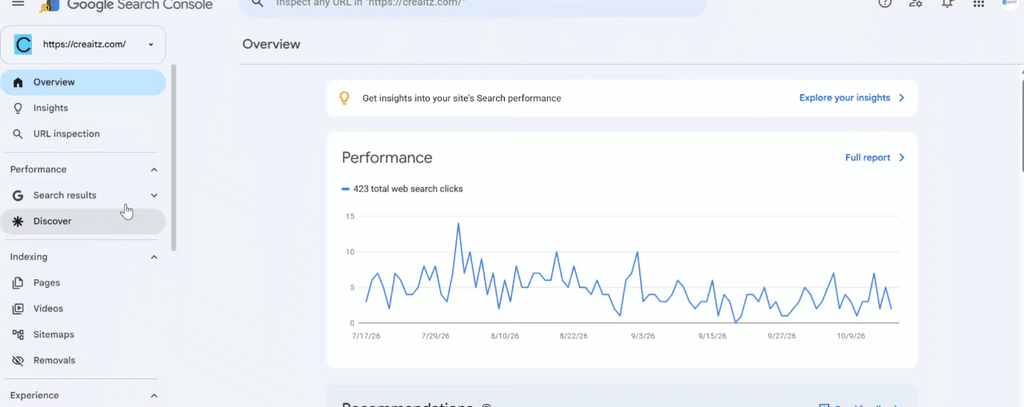This screenshot has width=1024, height=407.
Task: Open the account avatar
Action: [1010, 3]
